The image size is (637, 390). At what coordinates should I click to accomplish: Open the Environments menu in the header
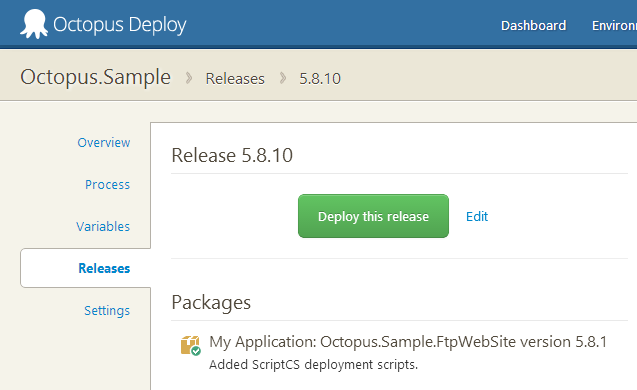pyautogui.click(x=614, y=26)
